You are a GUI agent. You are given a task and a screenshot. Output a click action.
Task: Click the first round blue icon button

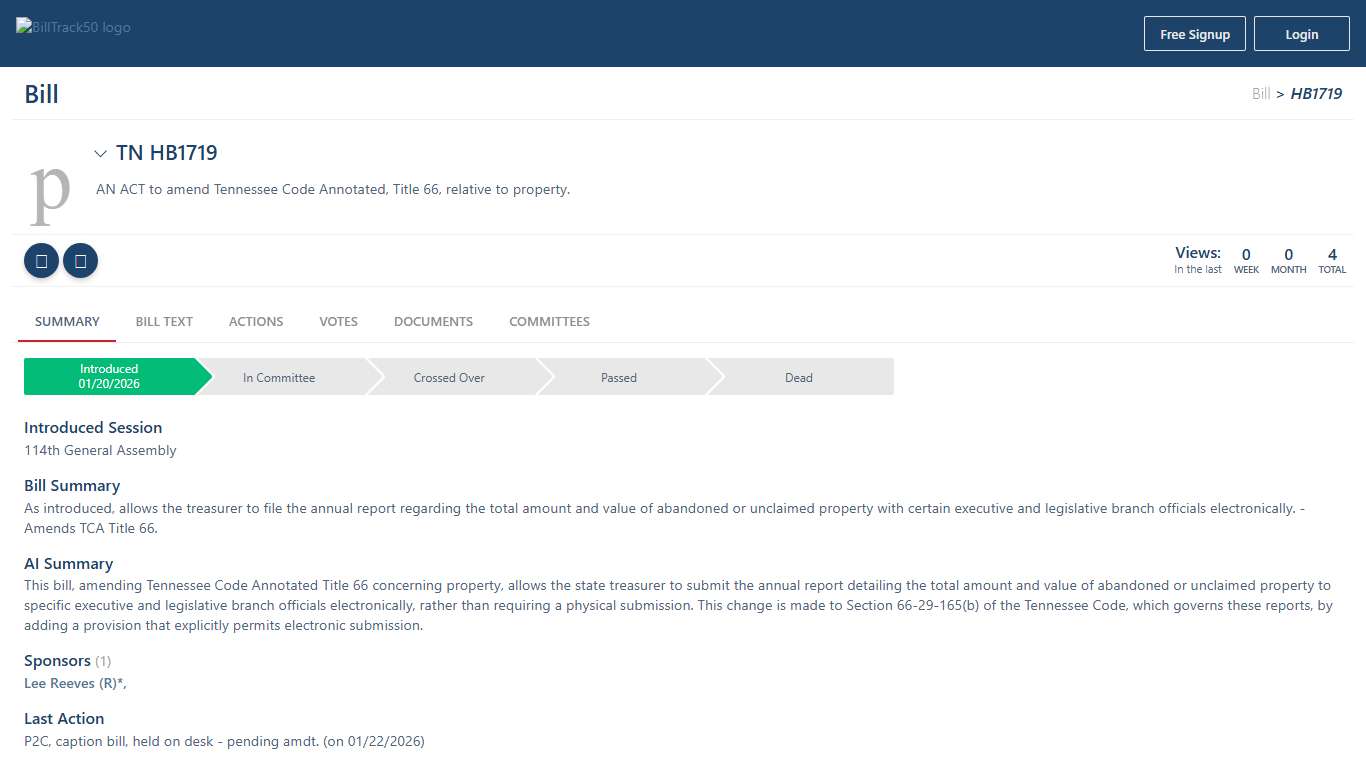coord(41,261)
